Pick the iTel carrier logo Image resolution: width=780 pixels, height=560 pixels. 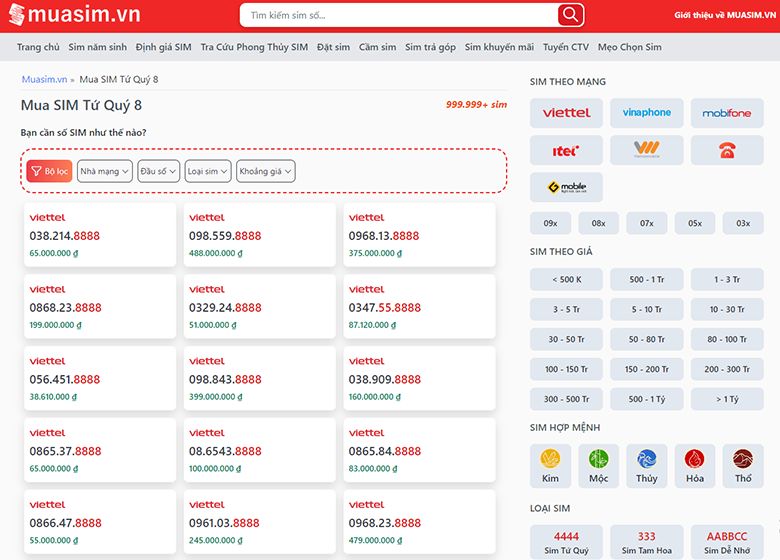pos(566,150)
